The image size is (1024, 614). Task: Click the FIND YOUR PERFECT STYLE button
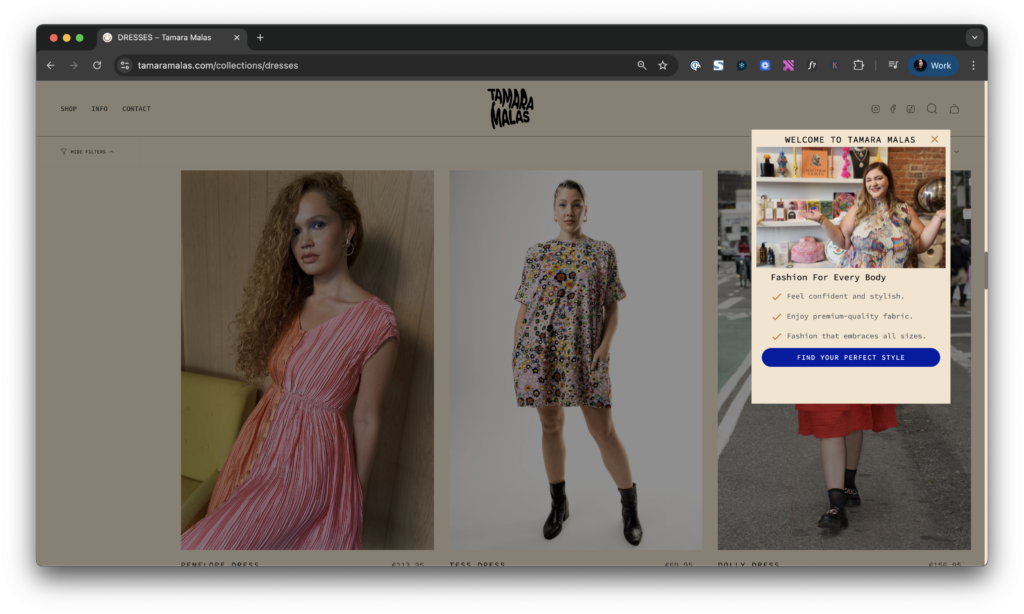(x=850, y=357)
